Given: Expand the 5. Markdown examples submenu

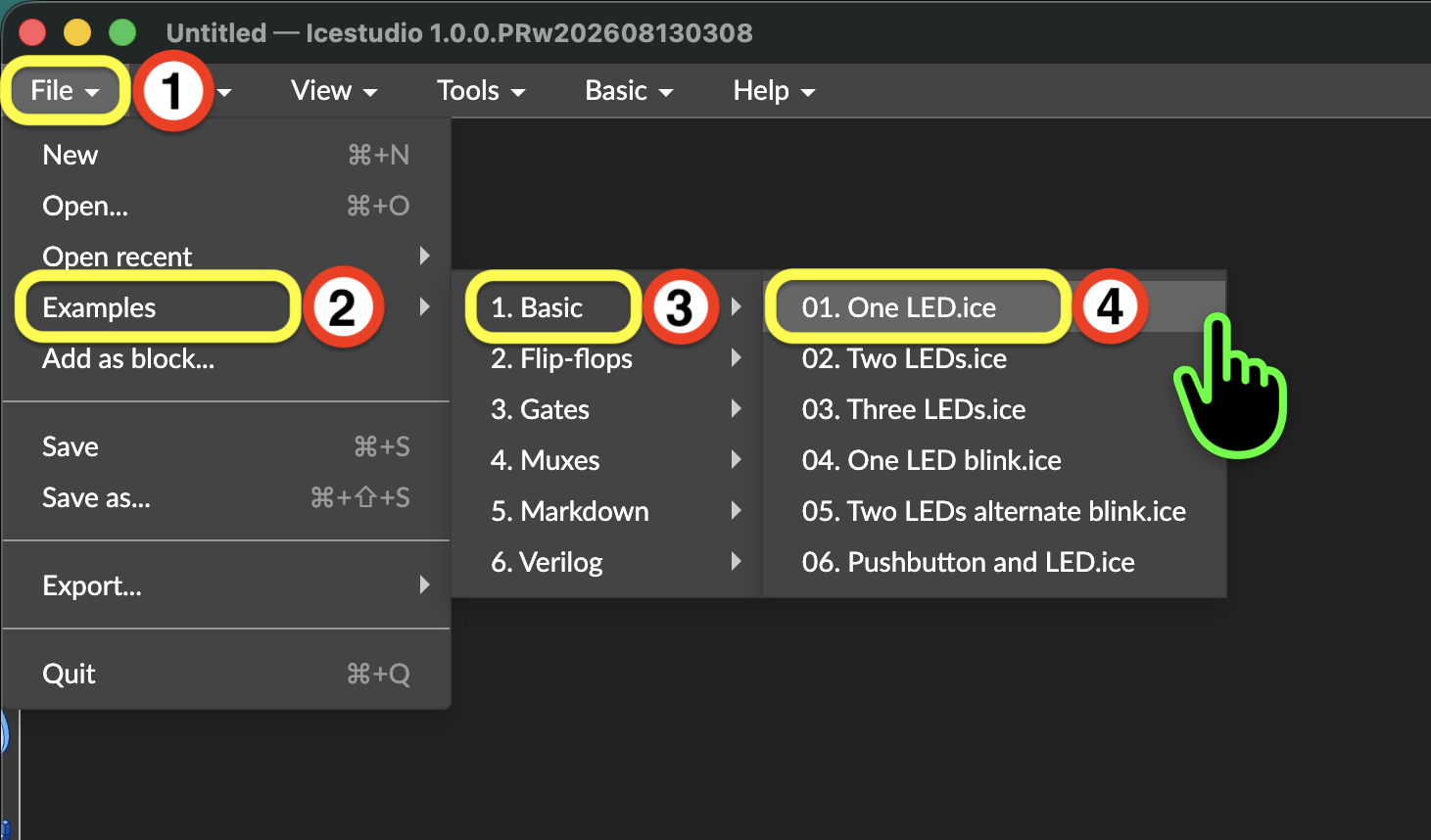Looking at the screenshot, I should point(607,511).
